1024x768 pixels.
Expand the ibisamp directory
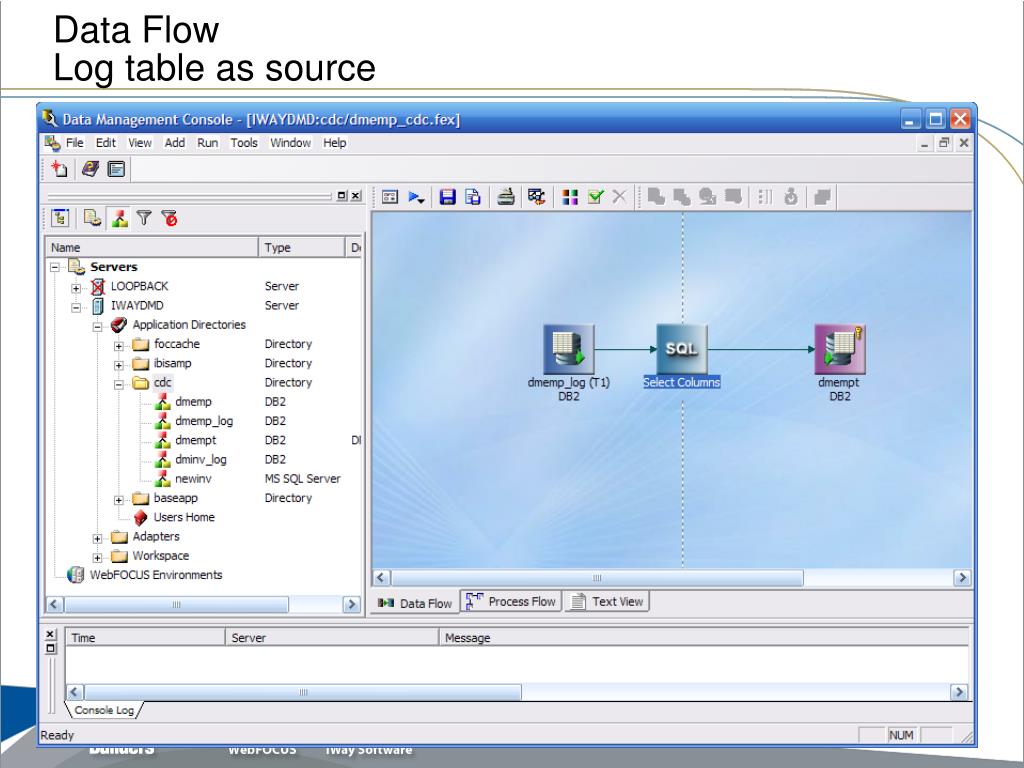[119, 365]
